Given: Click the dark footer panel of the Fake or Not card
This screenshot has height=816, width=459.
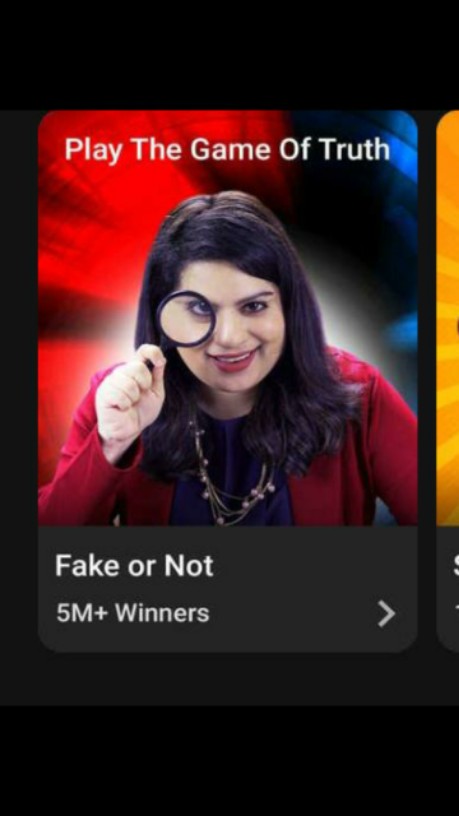Looking at the screenshot, I should coord(227,588).
